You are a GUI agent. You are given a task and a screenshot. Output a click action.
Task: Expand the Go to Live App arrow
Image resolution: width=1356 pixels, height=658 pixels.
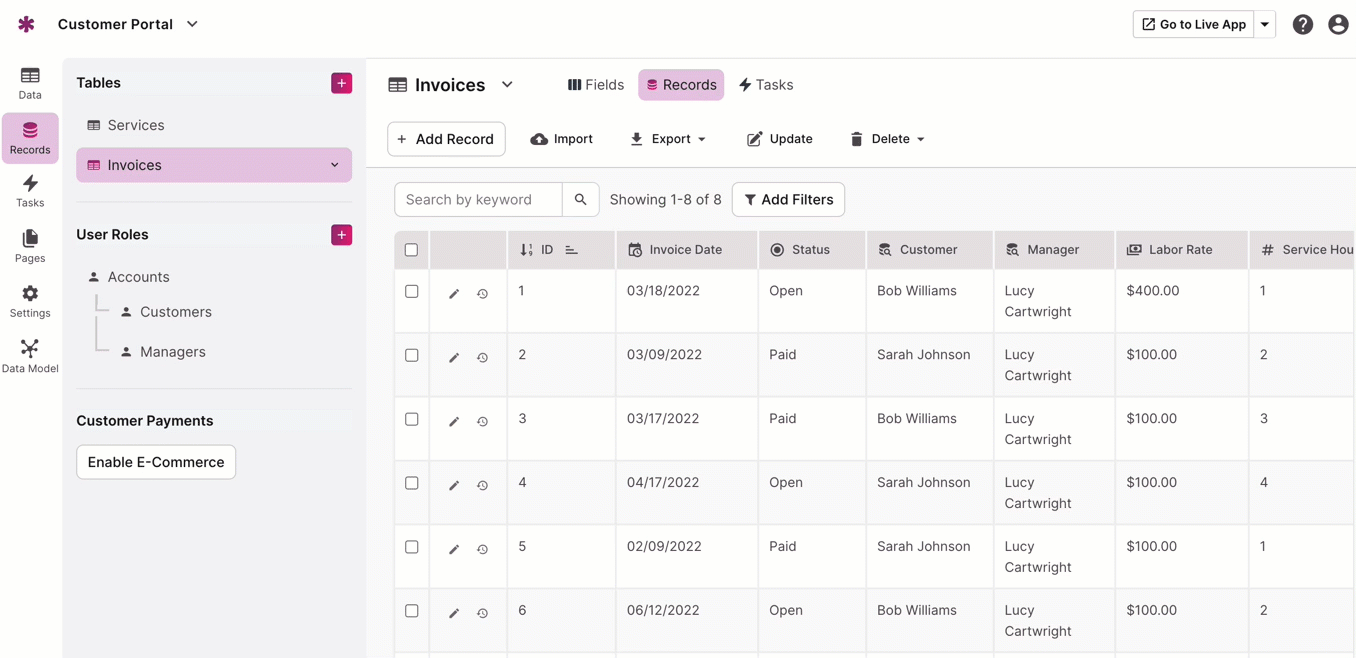[x=1265, y=25]
